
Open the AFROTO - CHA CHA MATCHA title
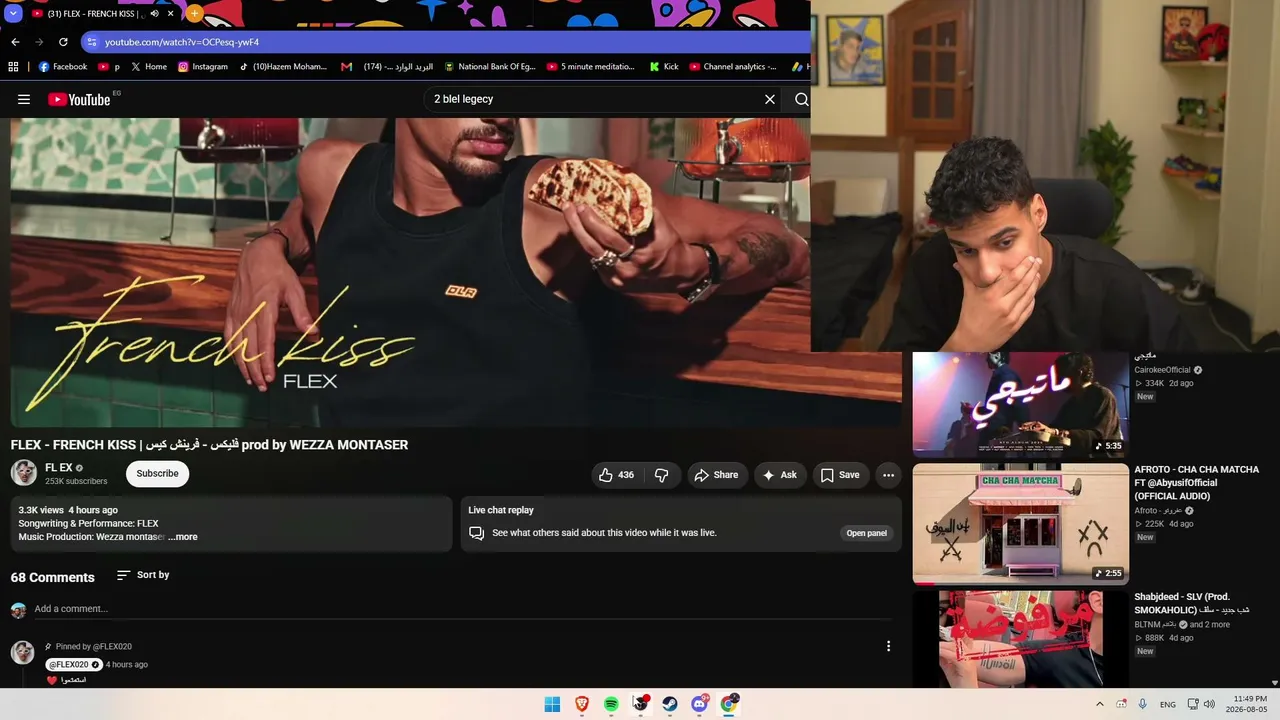[x=1196, y=483]
